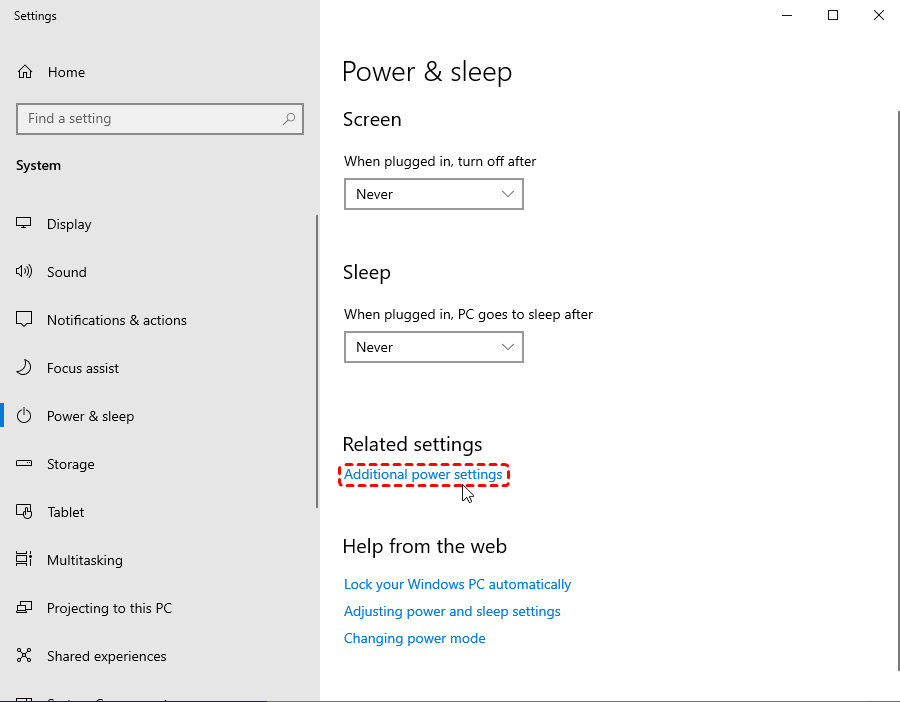Click 'When plugged in, PC goes to sleep after' label
This screenshot has height=702, width=900.
tap(468, 315)
